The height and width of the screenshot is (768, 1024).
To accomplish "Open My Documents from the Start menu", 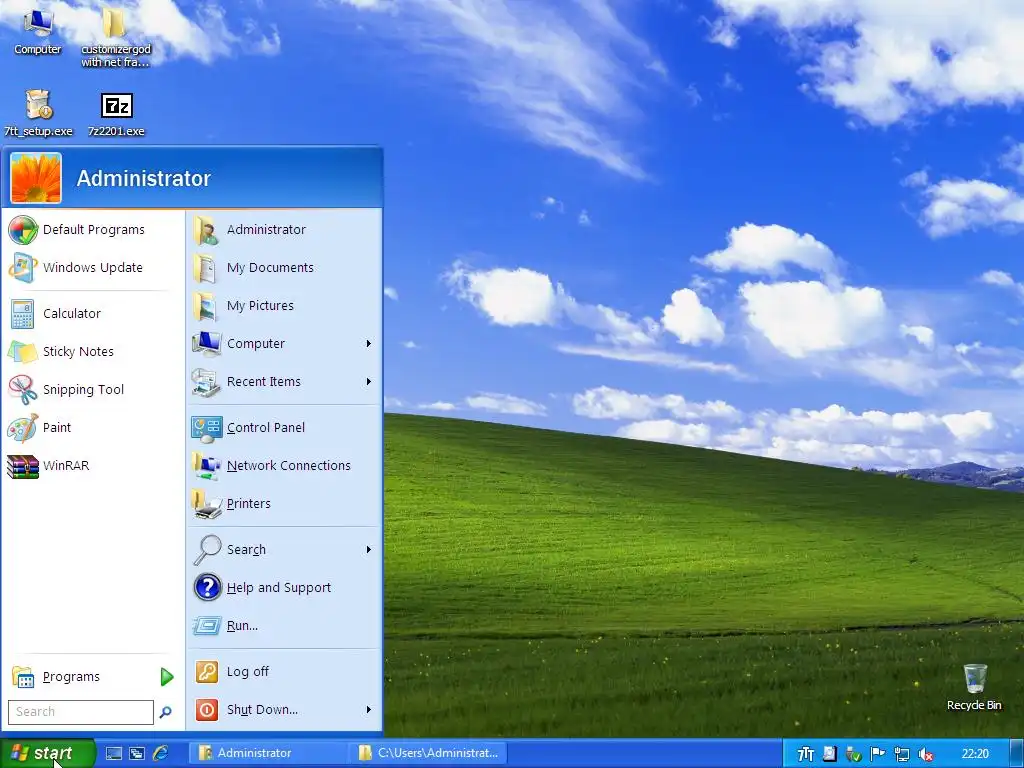I will [284, 268].
